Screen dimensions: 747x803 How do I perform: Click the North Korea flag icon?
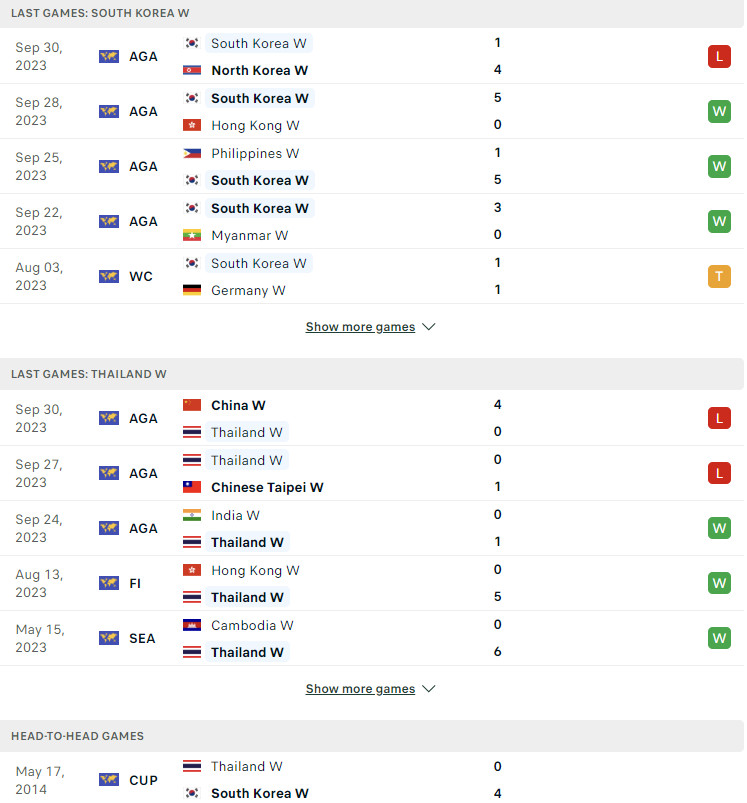(x=192, y=70)
